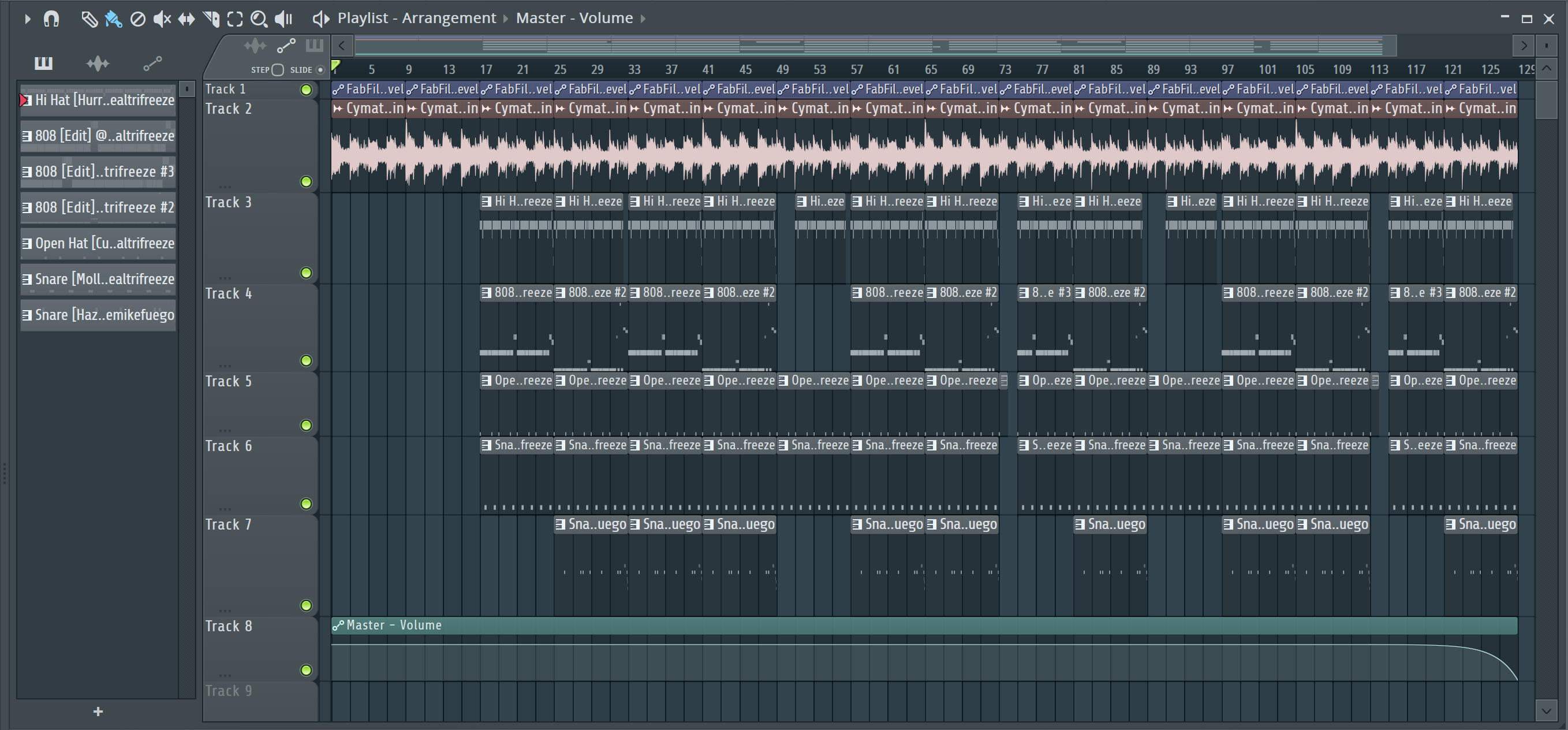Add new pattern with plus button
Image resolution: width=1568 pixels, height=730 pixels.
[x=98, y=711]
